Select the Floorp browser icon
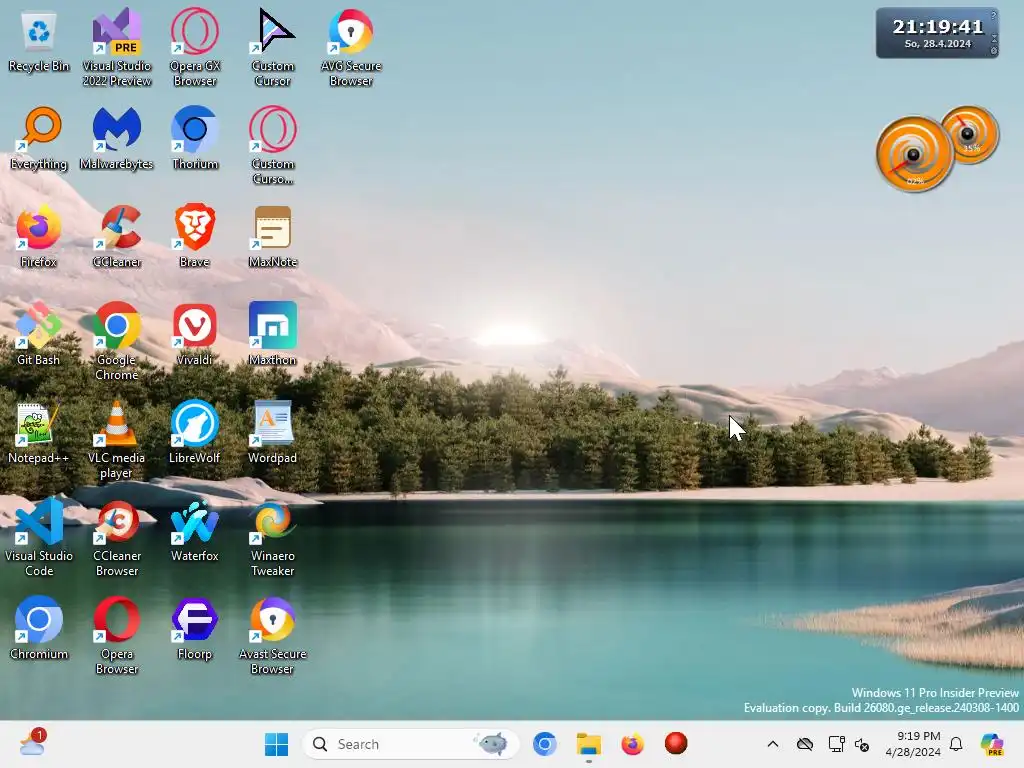Screen dimensions: 1024x768 (195, 628)
